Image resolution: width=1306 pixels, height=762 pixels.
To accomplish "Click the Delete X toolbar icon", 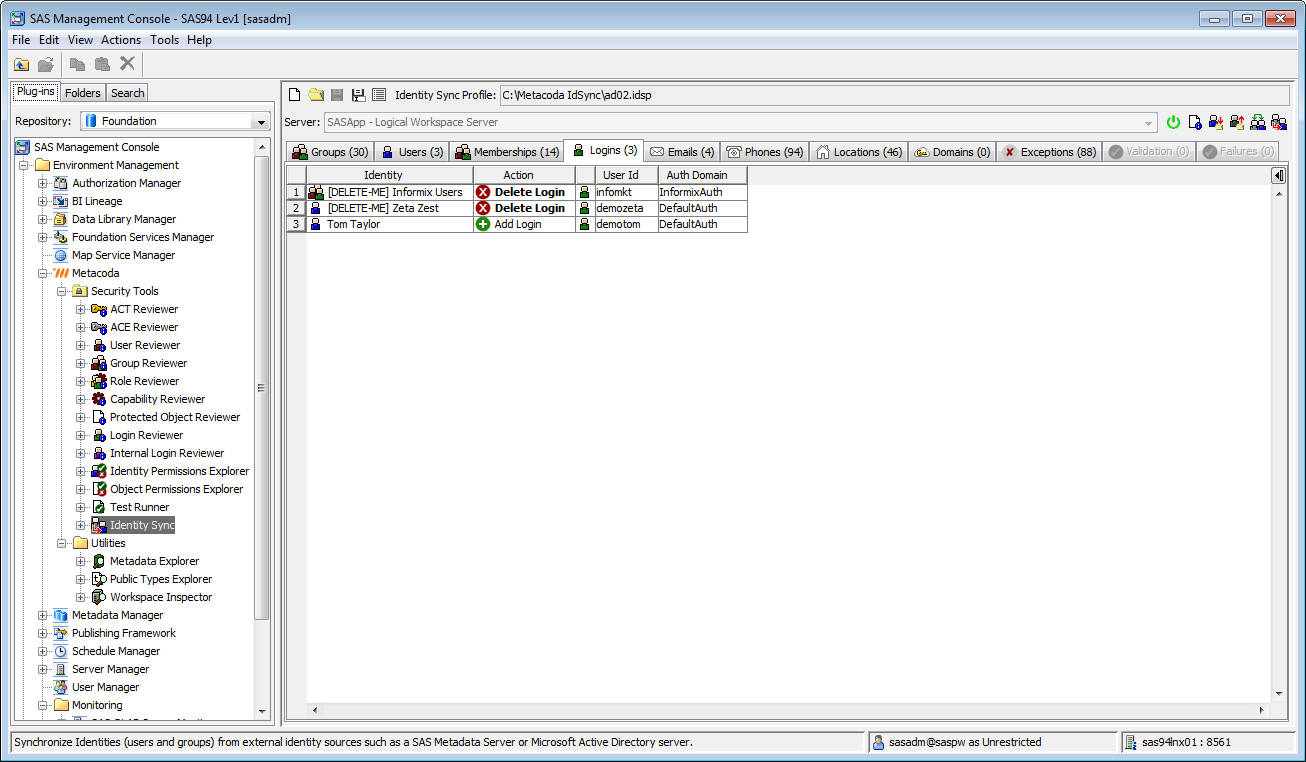I will point(127,64).
